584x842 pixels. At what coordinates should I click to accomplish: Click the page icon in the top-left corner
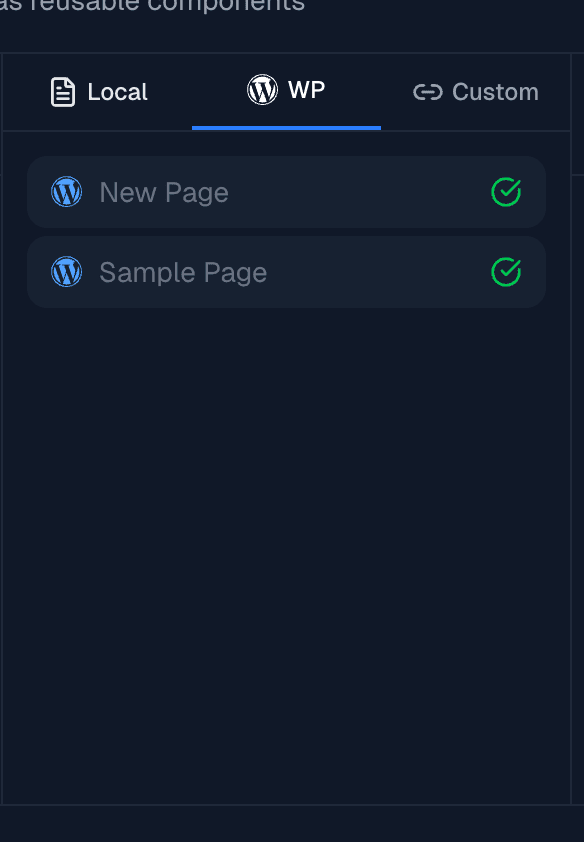click(63, 91)
